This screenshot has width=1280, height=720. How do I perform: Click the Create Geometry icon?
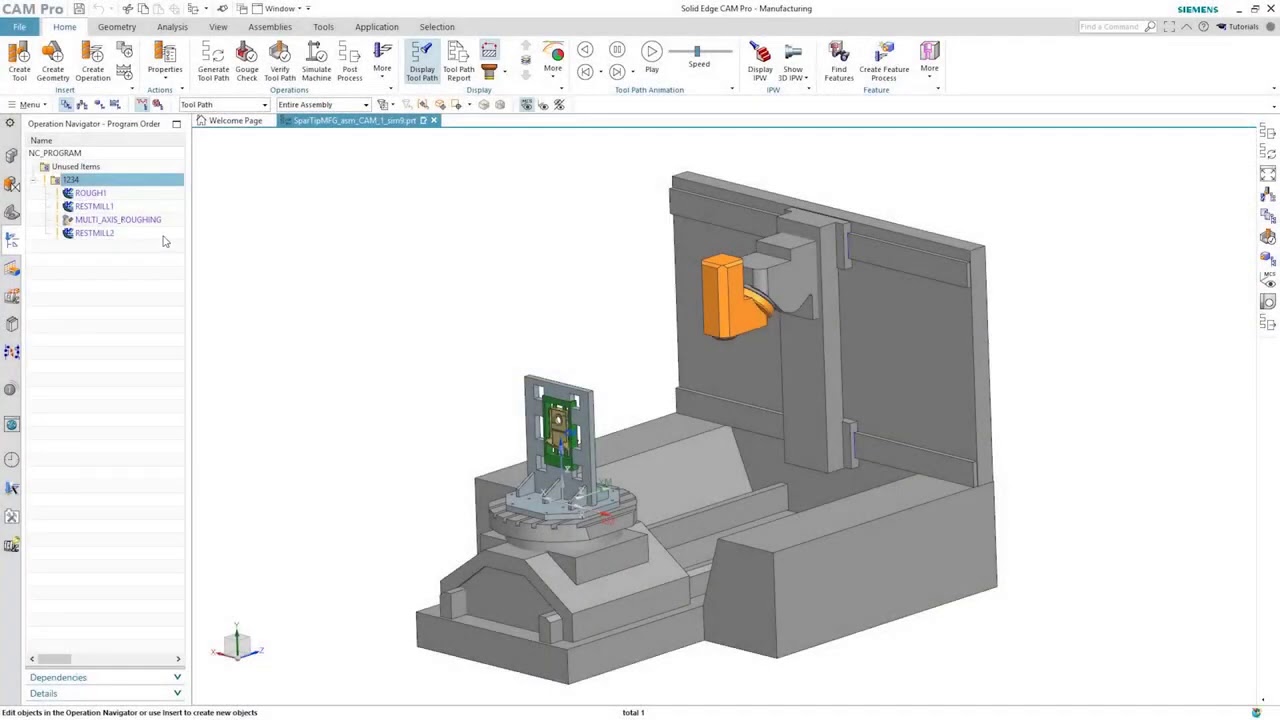click(x=53, y=61)
